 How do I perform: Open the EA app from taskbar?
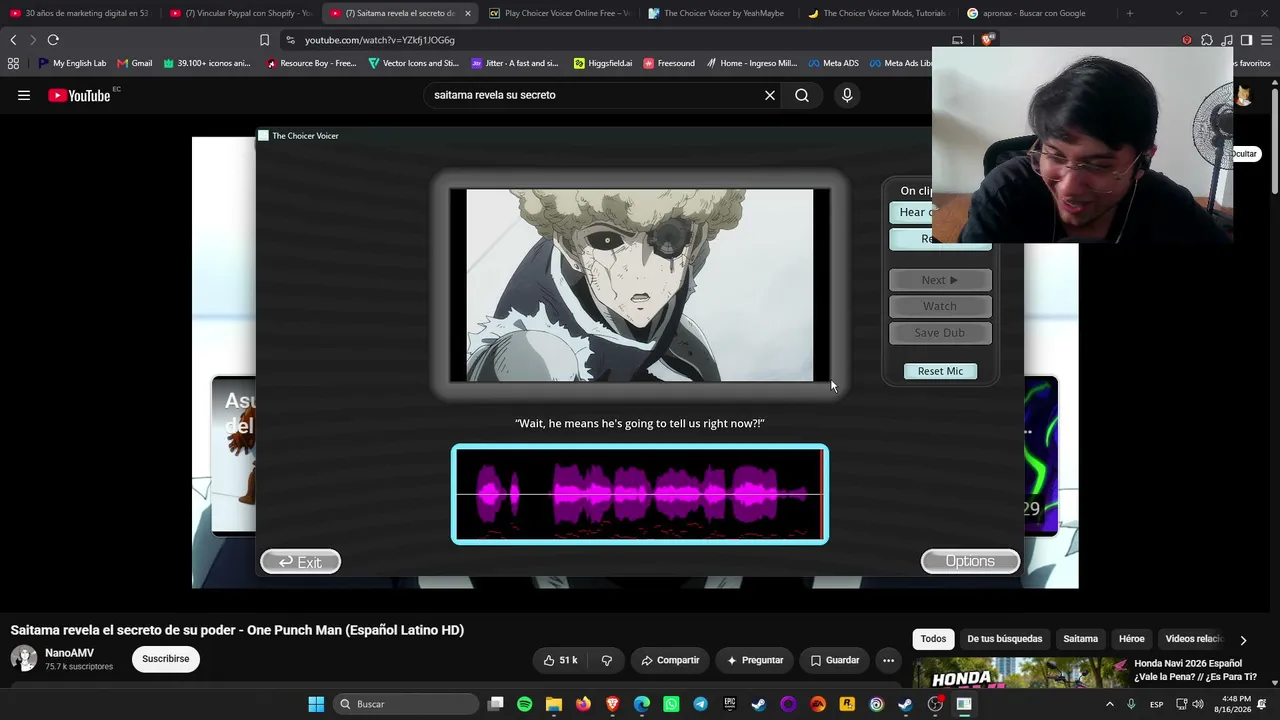[x=818, y=704]
